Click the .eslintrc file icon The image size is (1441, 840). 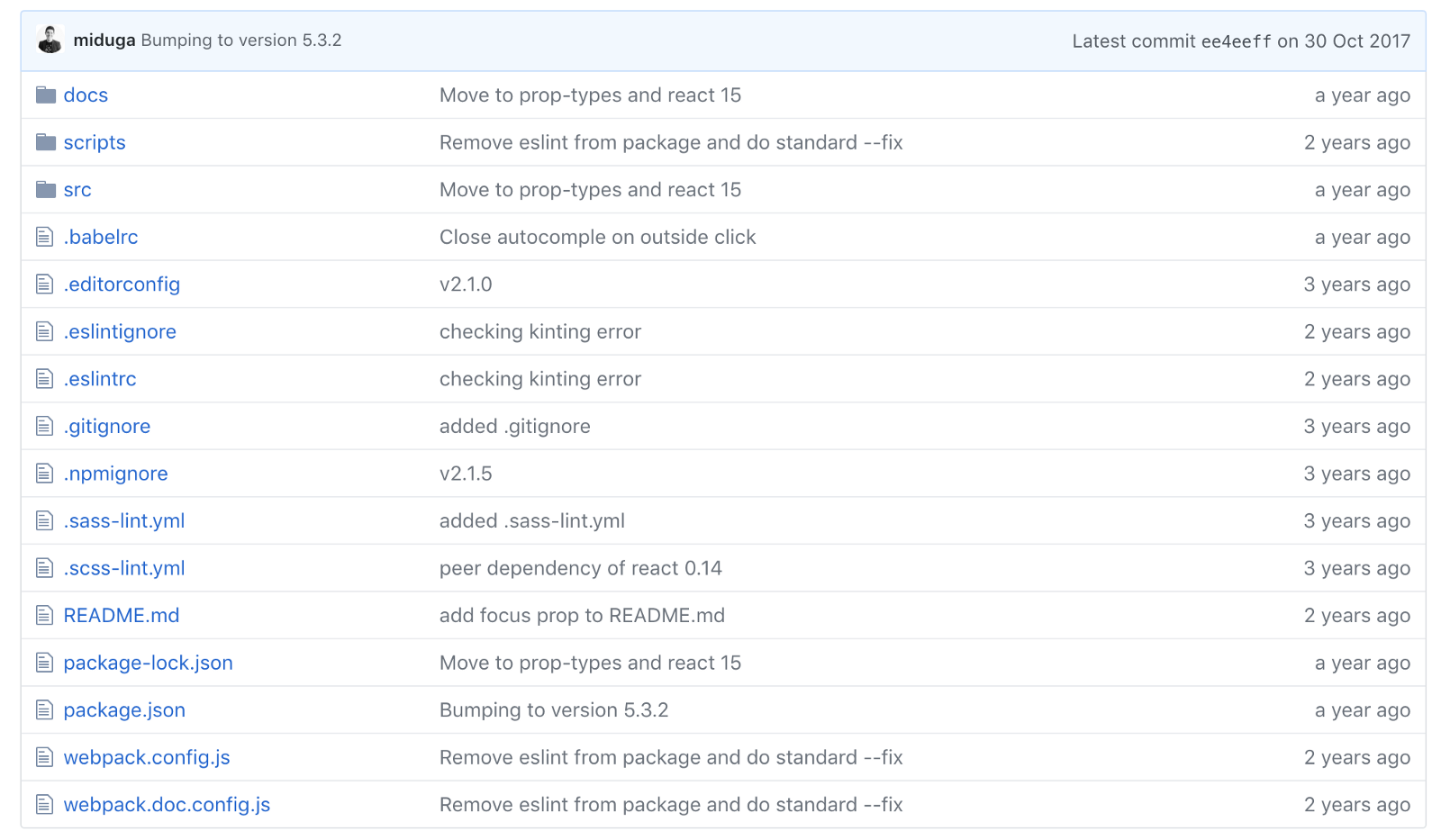tap(45, 379)
